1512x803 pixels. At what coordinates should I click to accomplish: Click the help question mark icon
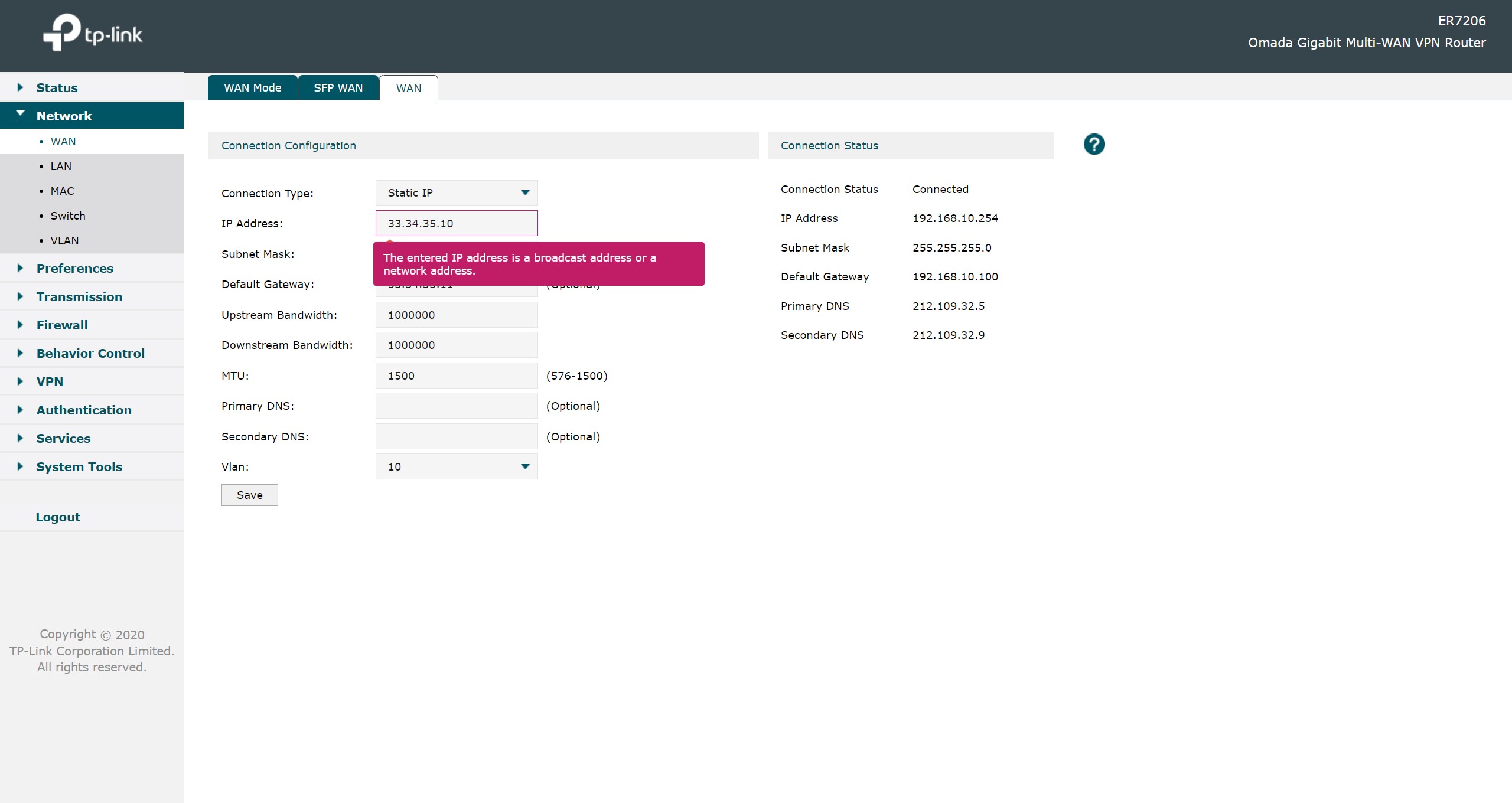tap(1094, 145)
